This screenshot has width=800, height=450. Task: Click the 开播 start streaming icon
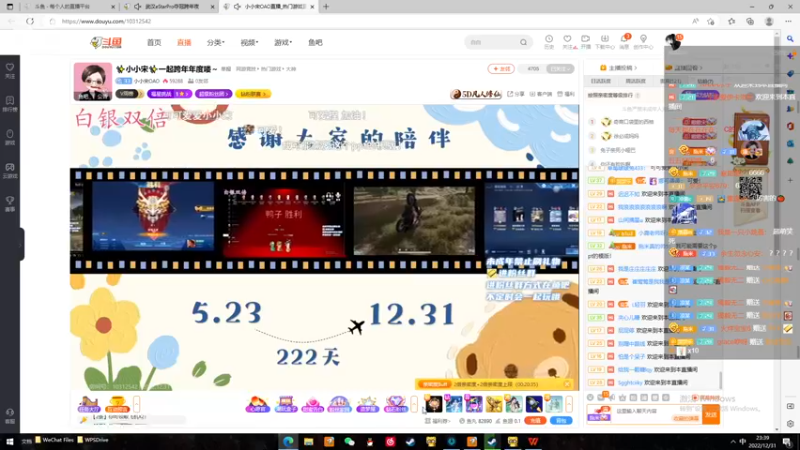click(x=586, y=41)
